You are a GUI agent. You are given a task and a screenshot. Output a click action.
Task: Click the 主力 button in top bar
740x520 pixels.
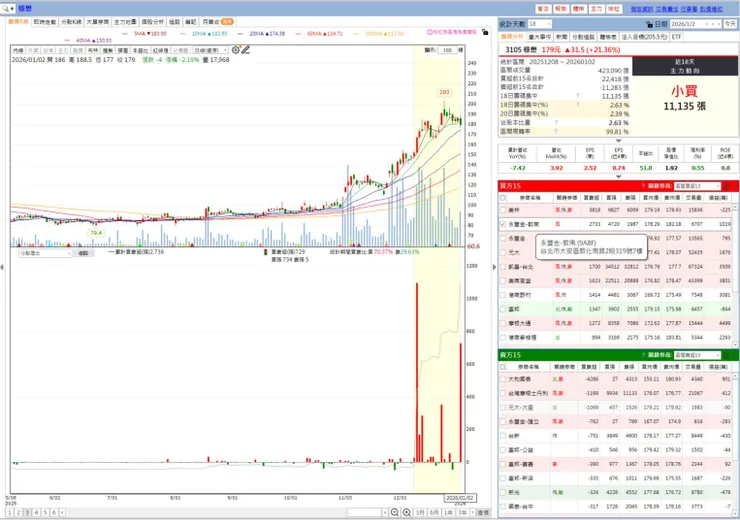click(596, 9)
